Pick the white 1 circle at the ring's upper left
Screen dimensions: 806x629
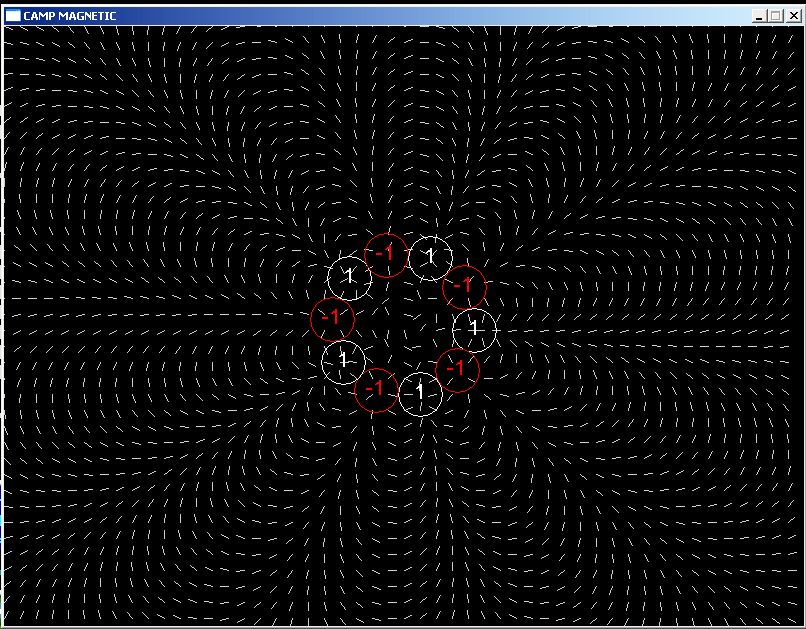350,278
